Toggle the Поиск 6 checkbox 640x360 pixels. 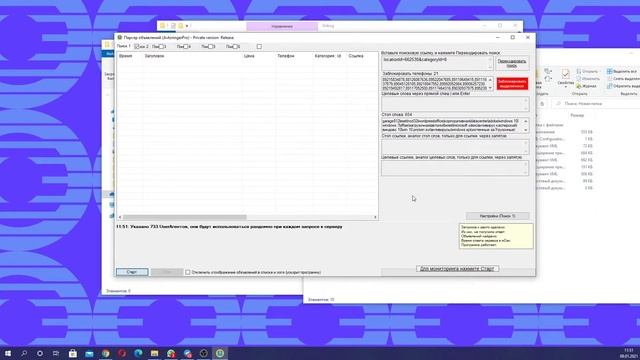click(x=236, y=47)
